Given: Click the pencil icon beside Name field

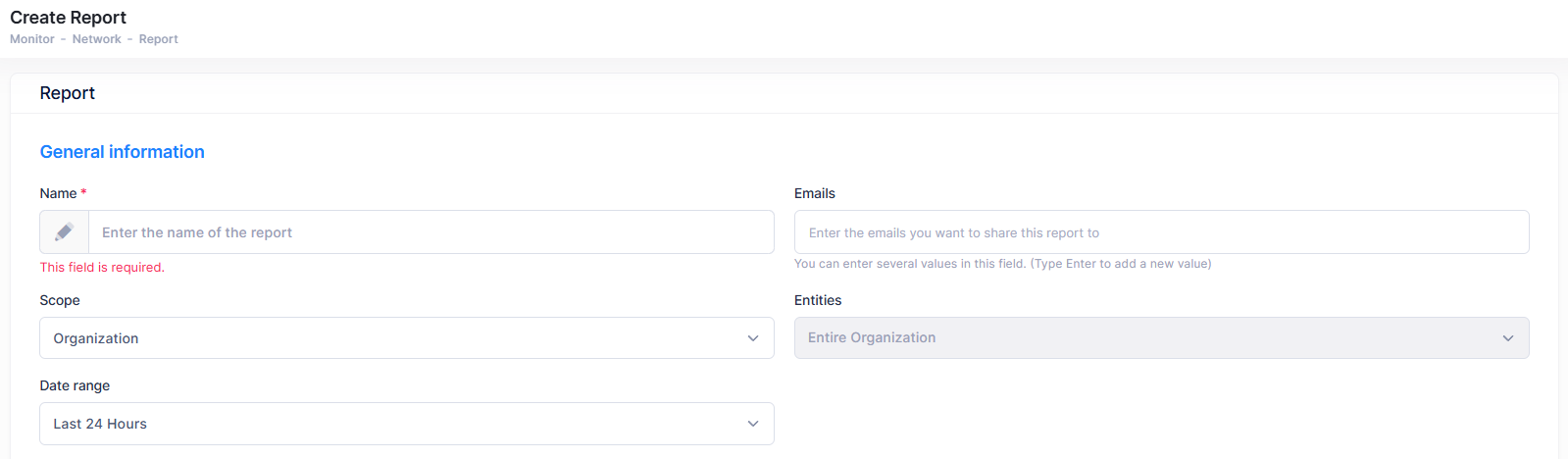Looking at the screenshot, I should click(64, 232).
